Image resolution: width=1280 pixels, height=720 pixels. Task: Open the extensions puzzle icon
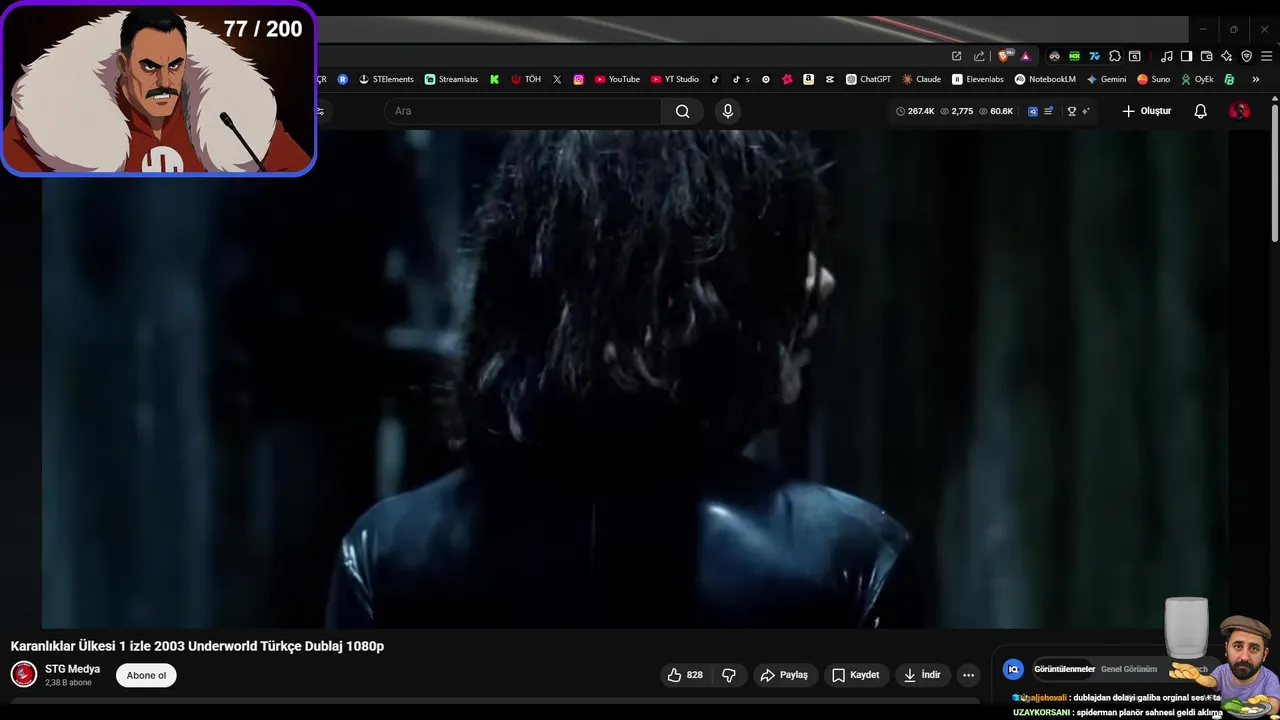point(1115,56)
